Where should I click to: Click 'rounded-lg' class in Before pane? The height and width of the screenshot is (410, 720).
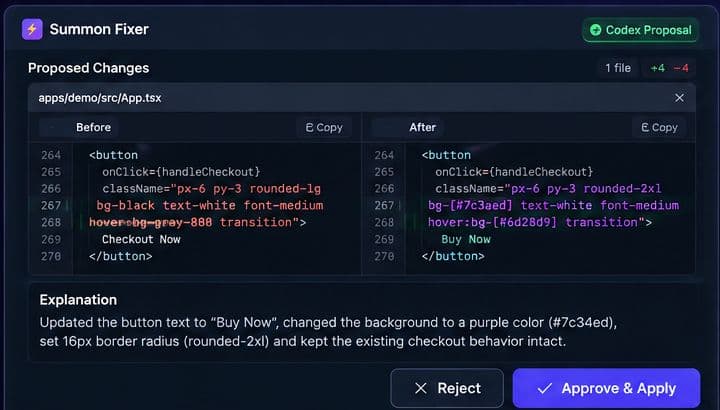[285, 189]
